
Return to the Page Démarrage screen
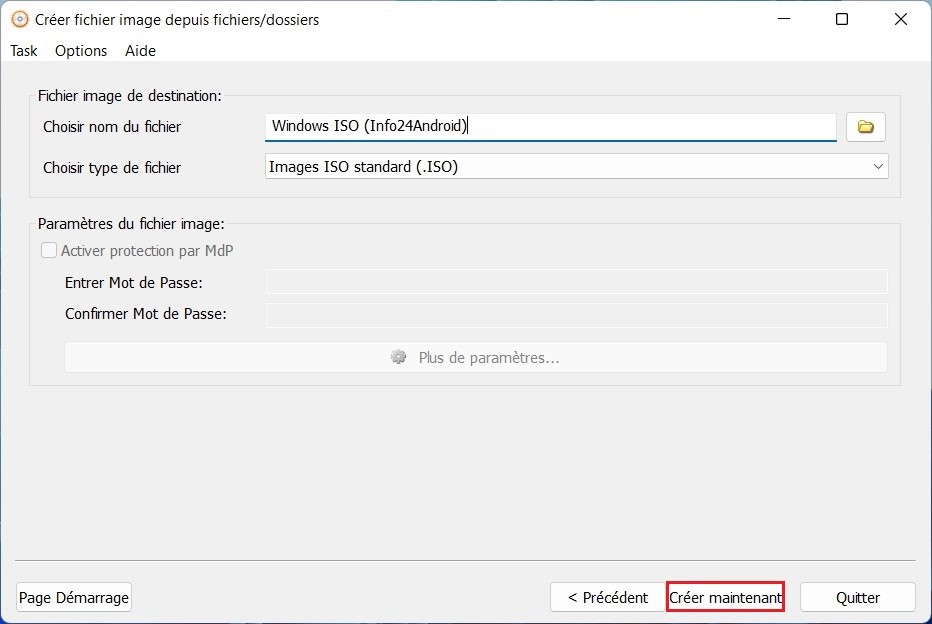(73, 597)
